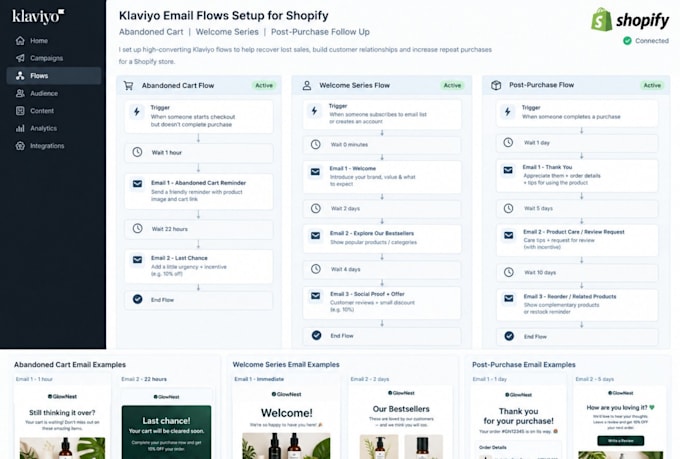Click the Post-Purchase Email Examples heading
The image size is (680, 459).
[523, 364]
